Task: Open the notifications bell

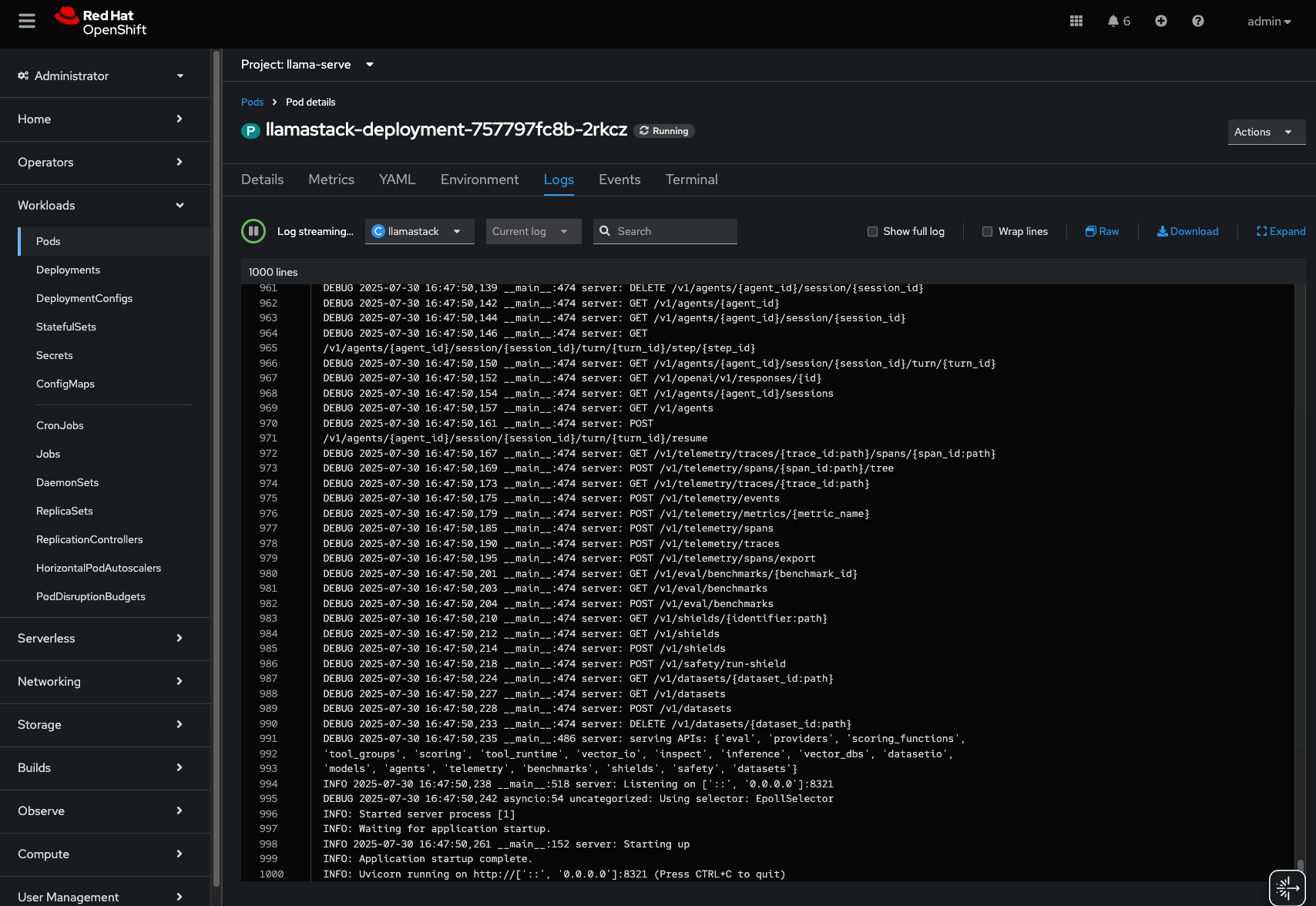Action: click(x=1119, y=21)
